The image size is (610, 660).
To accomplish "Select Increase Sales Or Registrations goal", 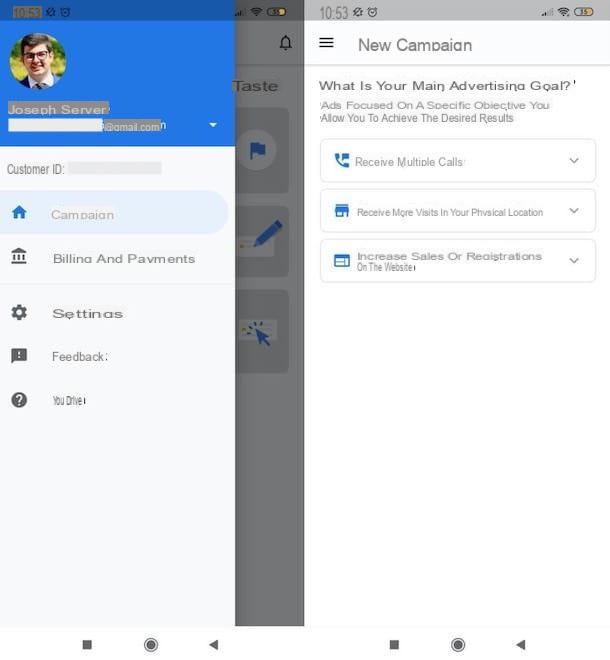I will [x=458, y=261].
